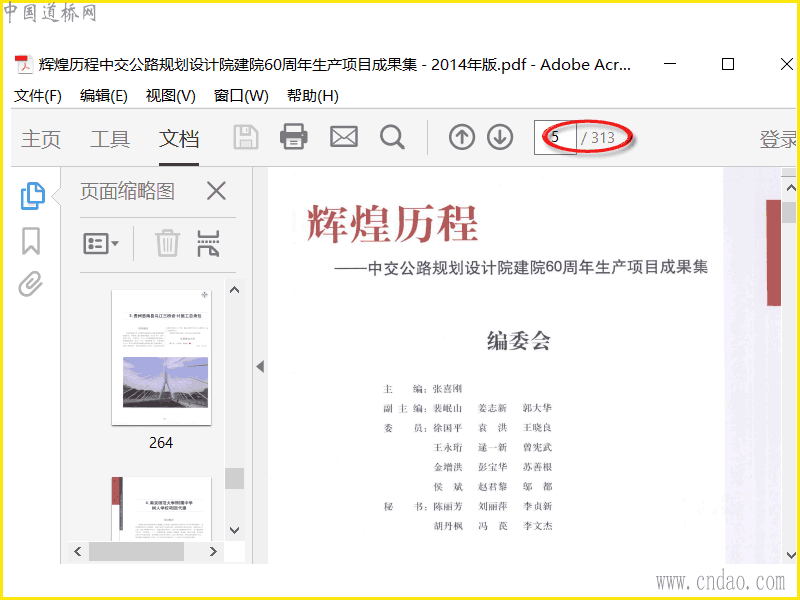The image size is (800, 600).
Task: Print the document with the printer icon
Action: click(294, 137)
